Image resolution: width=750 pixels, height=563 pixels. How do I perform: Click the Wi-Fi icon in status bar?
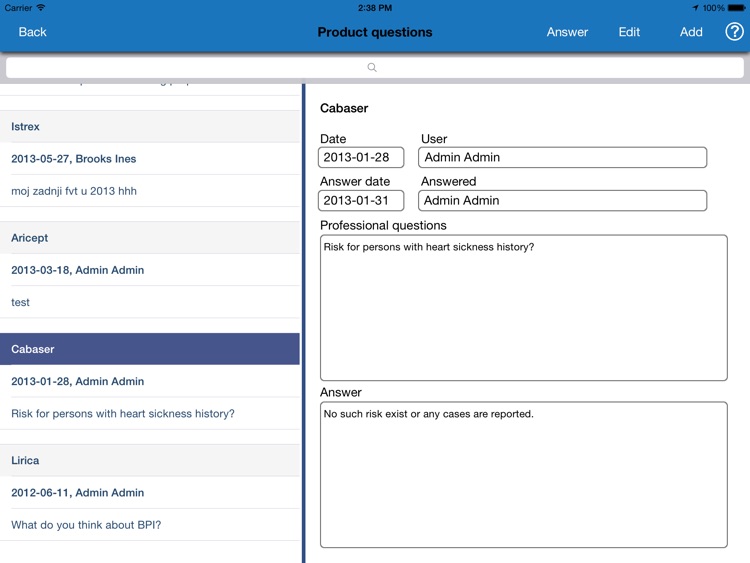[x=41, y=8]
